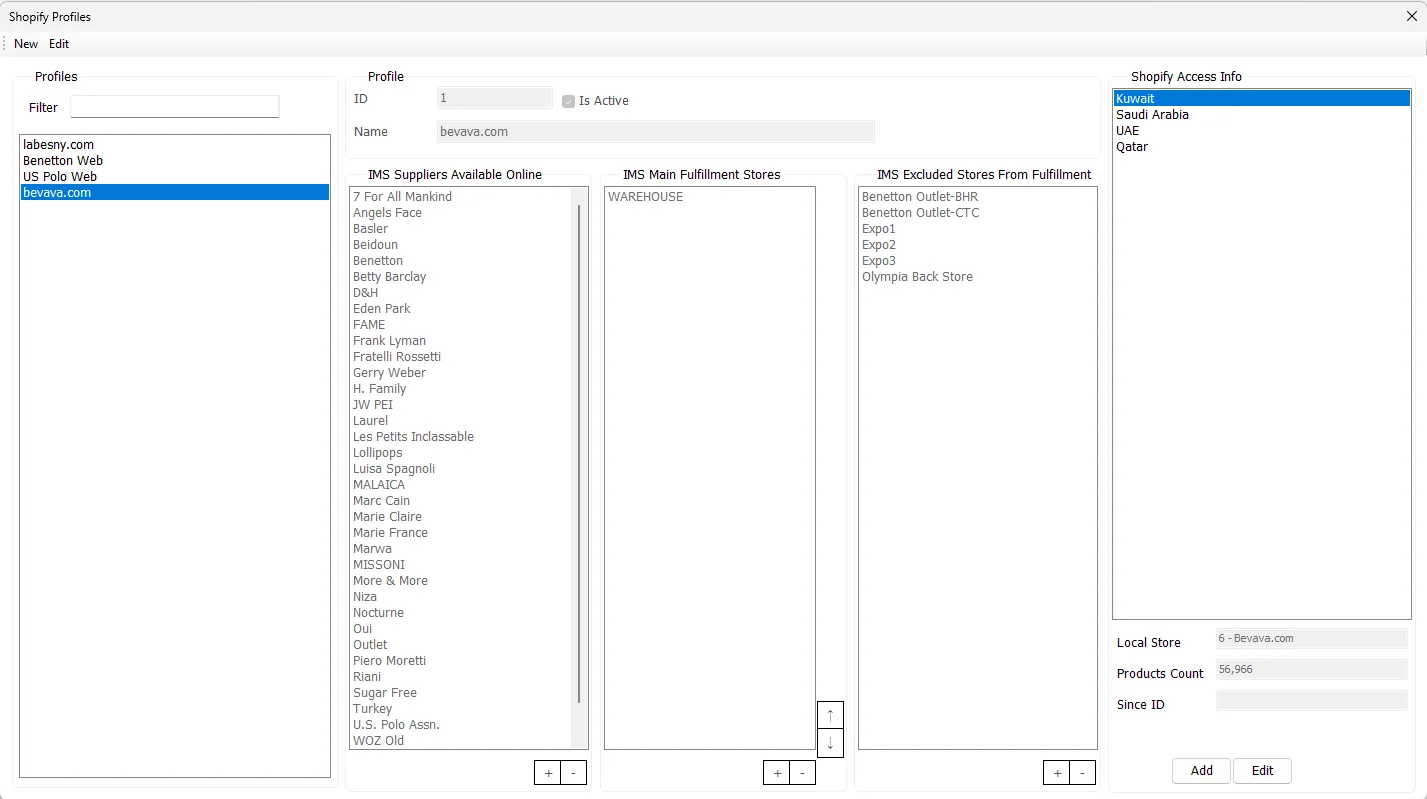Select labesny.com profile
Screen dimensions: 1427x799
pyautogui.click(x=175, y=145)
